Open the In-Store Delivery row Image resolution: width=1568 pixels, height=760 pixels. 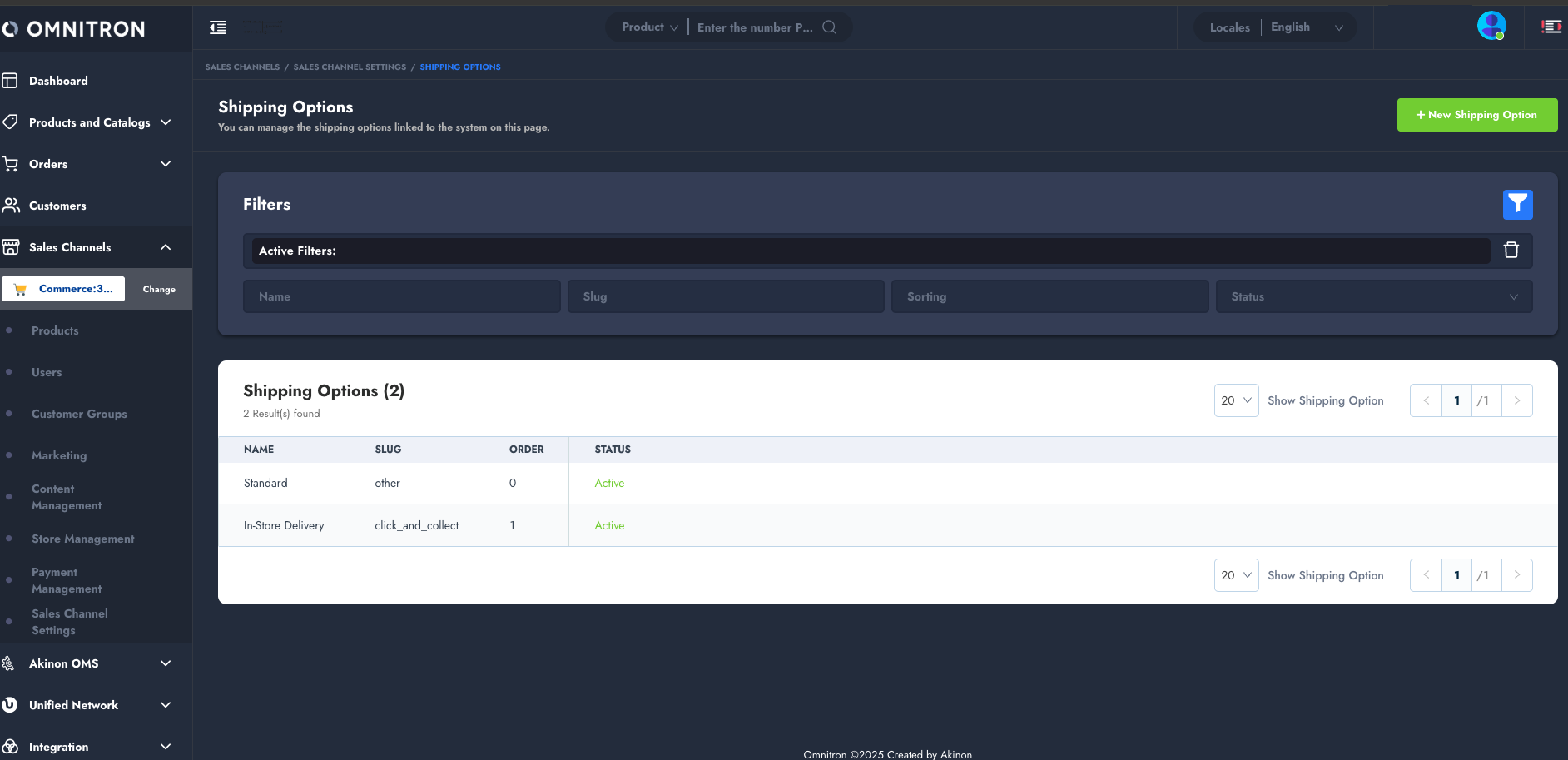coord(284,525)
